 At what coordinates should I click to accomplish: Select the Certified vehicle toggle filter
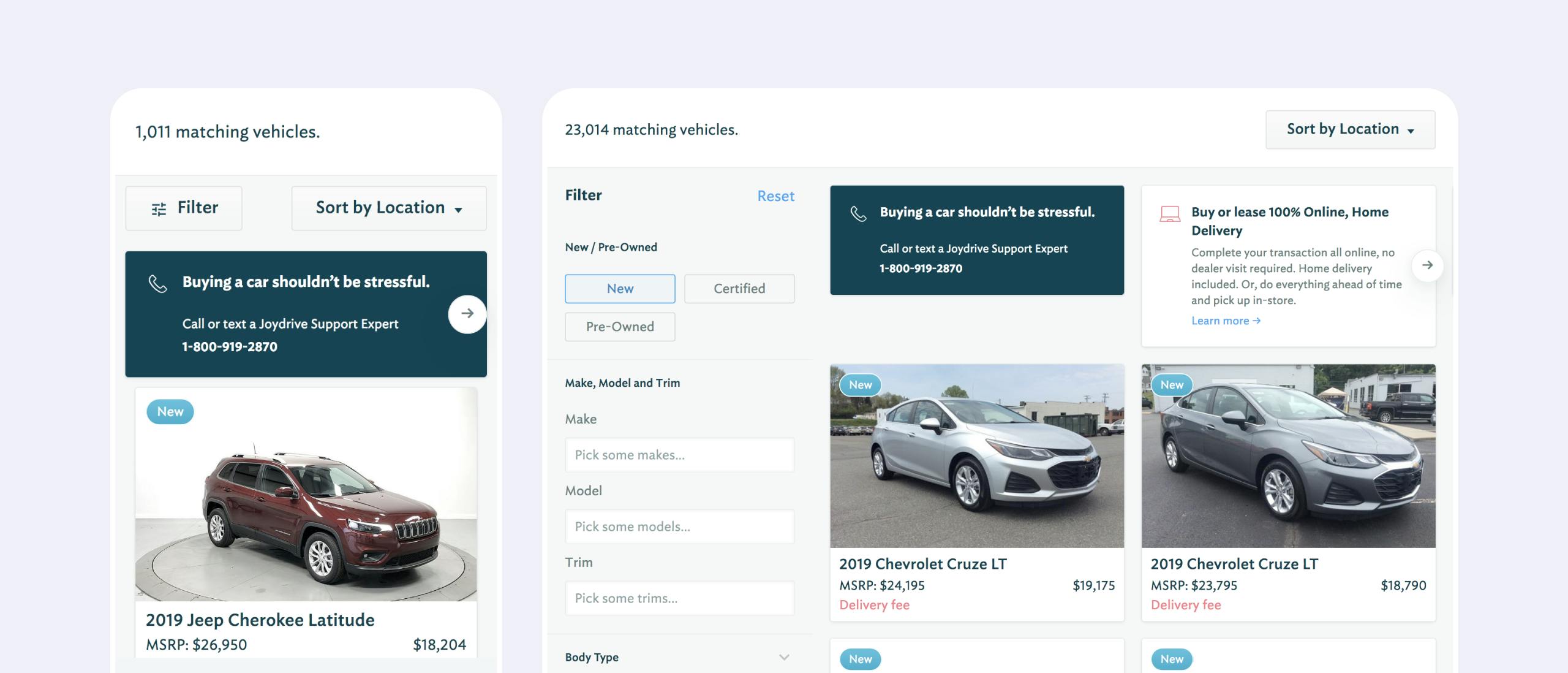(x=739, y=288)
